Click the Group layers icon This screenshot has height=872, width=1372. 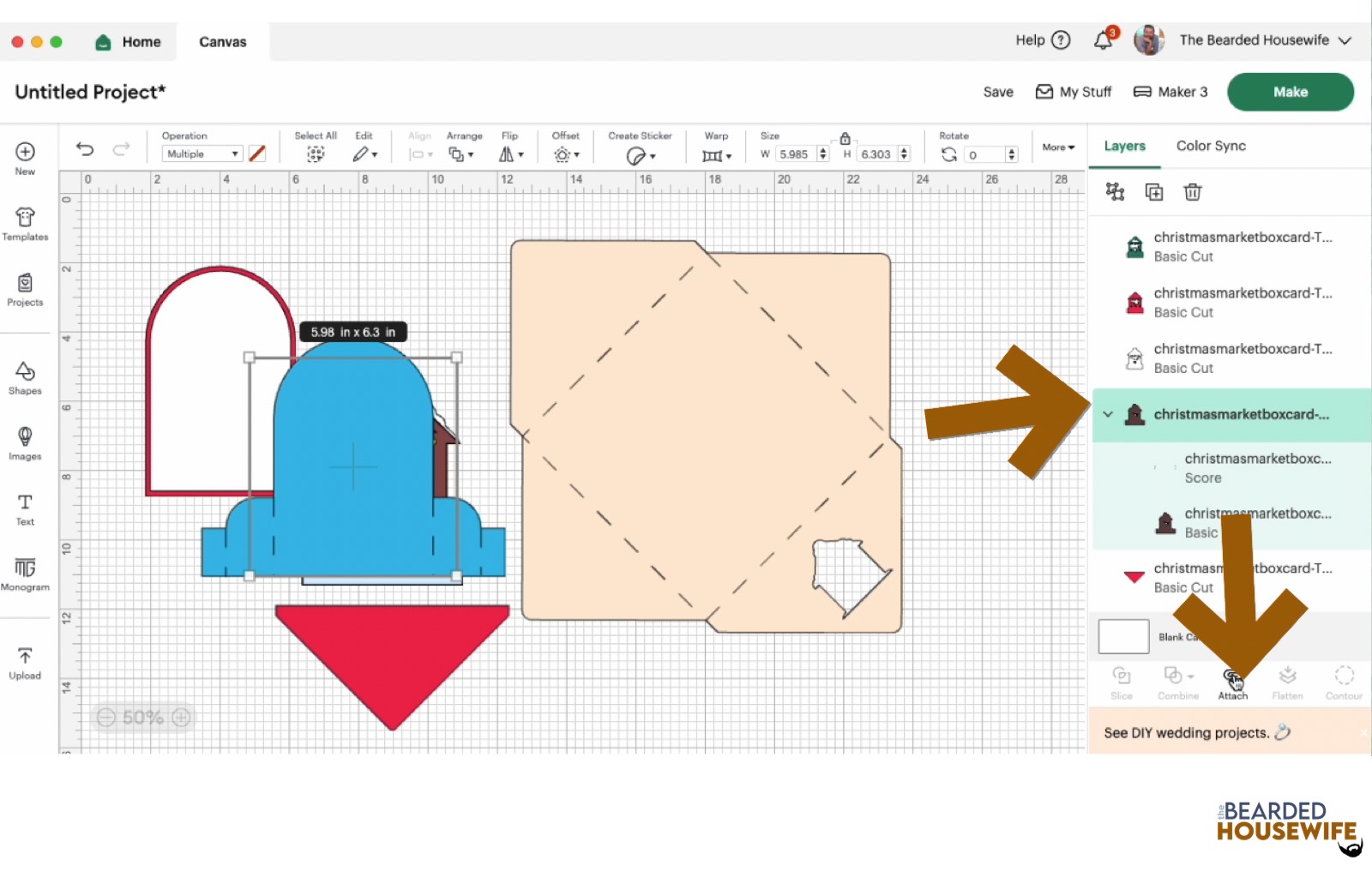pos(1115,191)
